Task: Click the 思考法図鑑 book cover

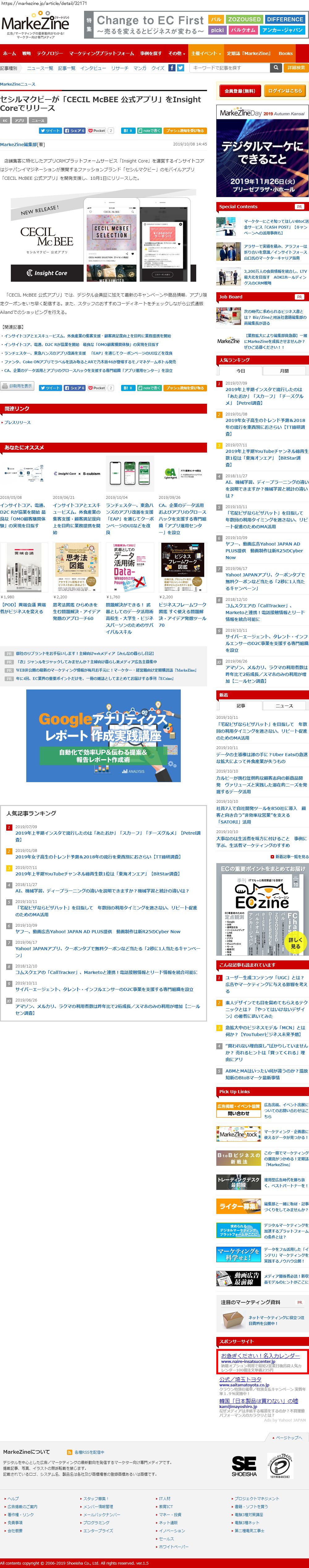Action: pyautogui.click(x=76, y=567)
